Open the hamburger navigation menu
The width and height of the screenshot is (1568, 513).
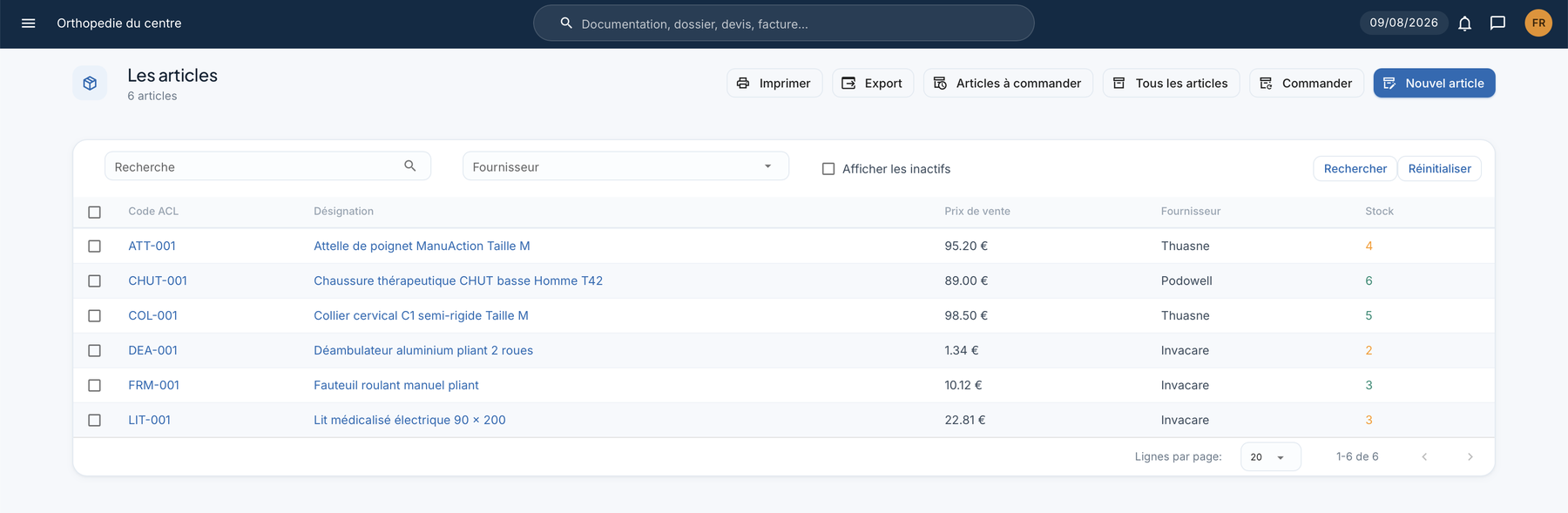coord(28,24)
